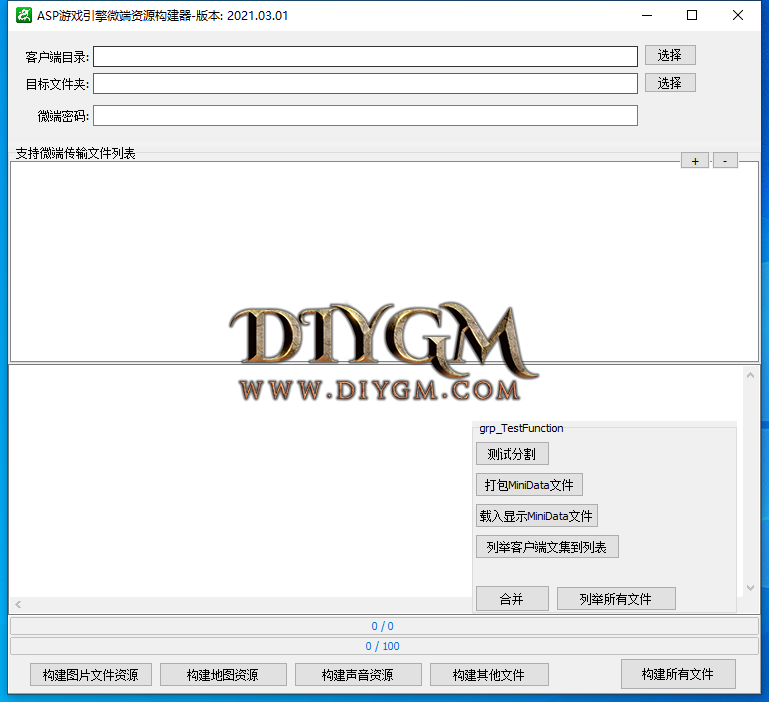Viewport: 769px width, 702px height.
Task: Click the 0 / 0 progress bar
Action: tap(384, 626)
